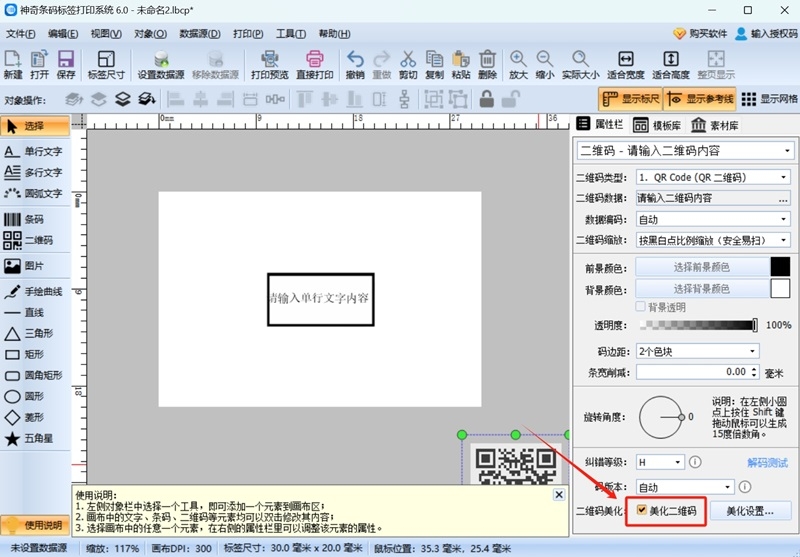Toggle 显示标尺 ruler display
The image size is (800, 557).
tap(629, 99)
